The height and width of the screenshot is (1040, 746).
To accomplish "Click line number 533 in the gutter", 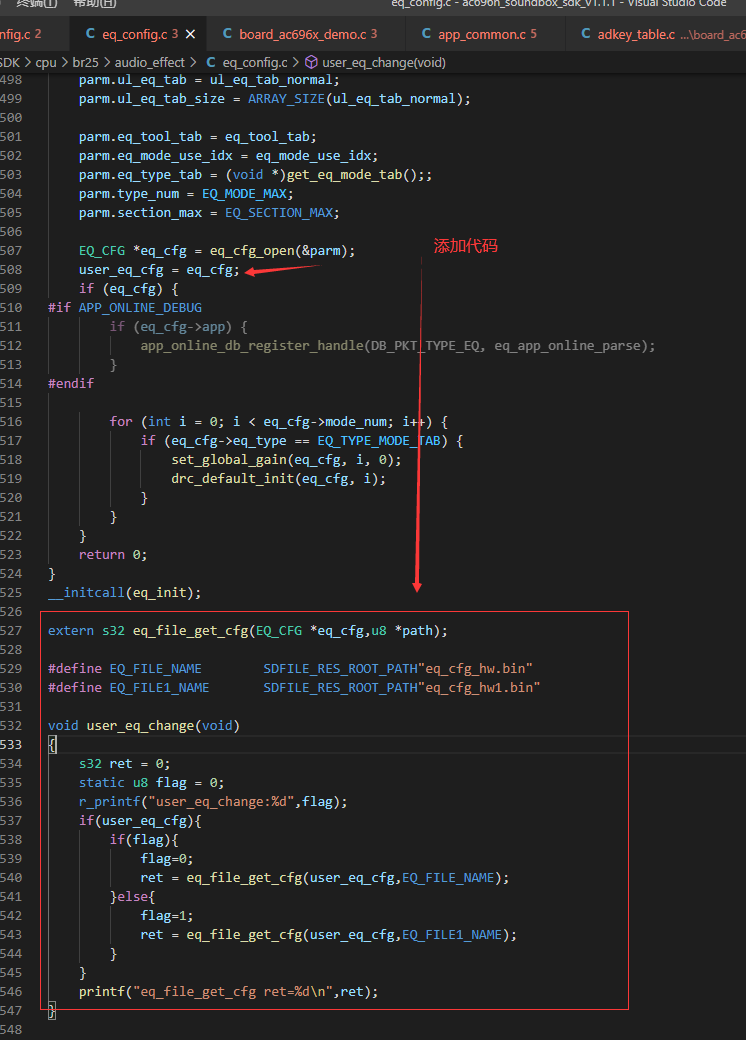I will [x=11, y=744].
